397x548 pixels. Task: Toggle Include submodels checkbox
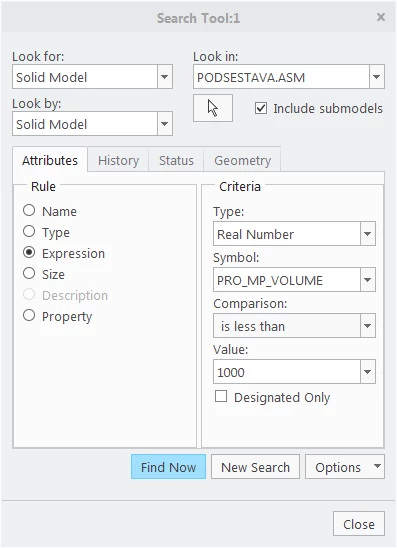pyautogui.click(x=261, y=108)
